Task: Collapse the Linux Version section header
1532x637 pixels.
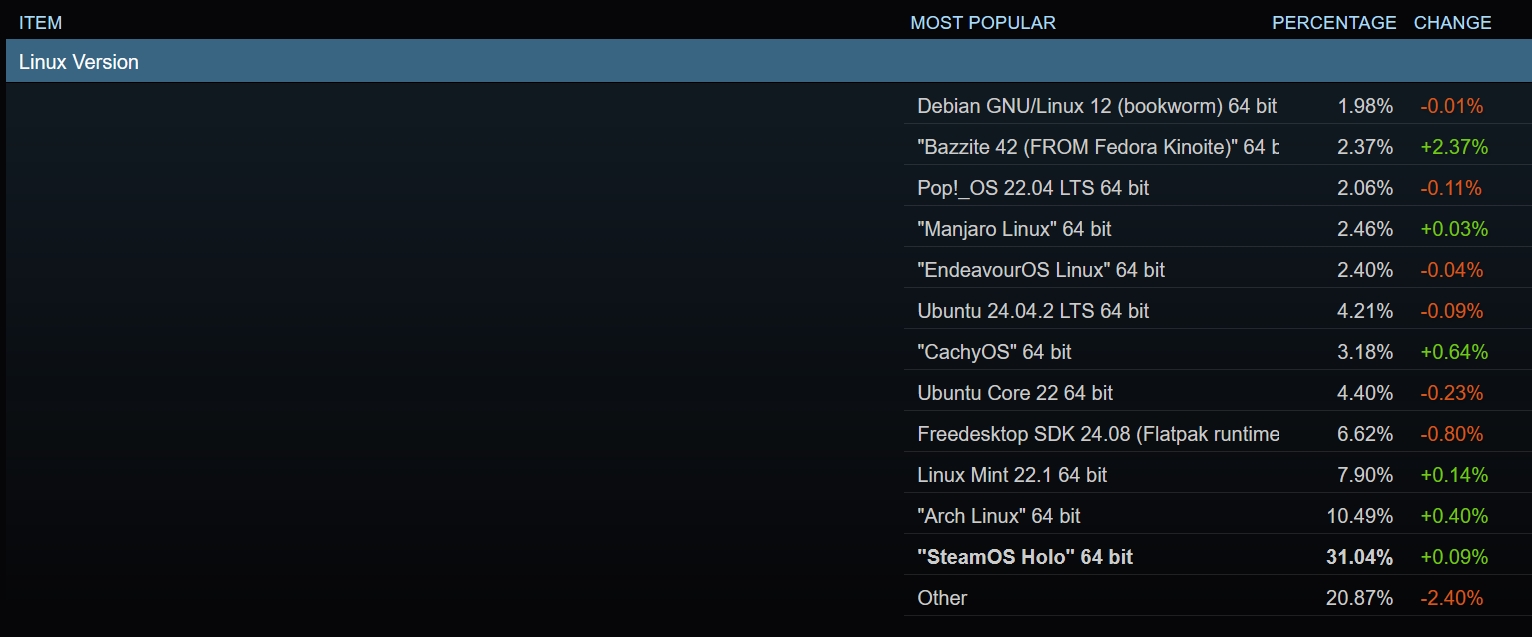Action: point(768,61)
